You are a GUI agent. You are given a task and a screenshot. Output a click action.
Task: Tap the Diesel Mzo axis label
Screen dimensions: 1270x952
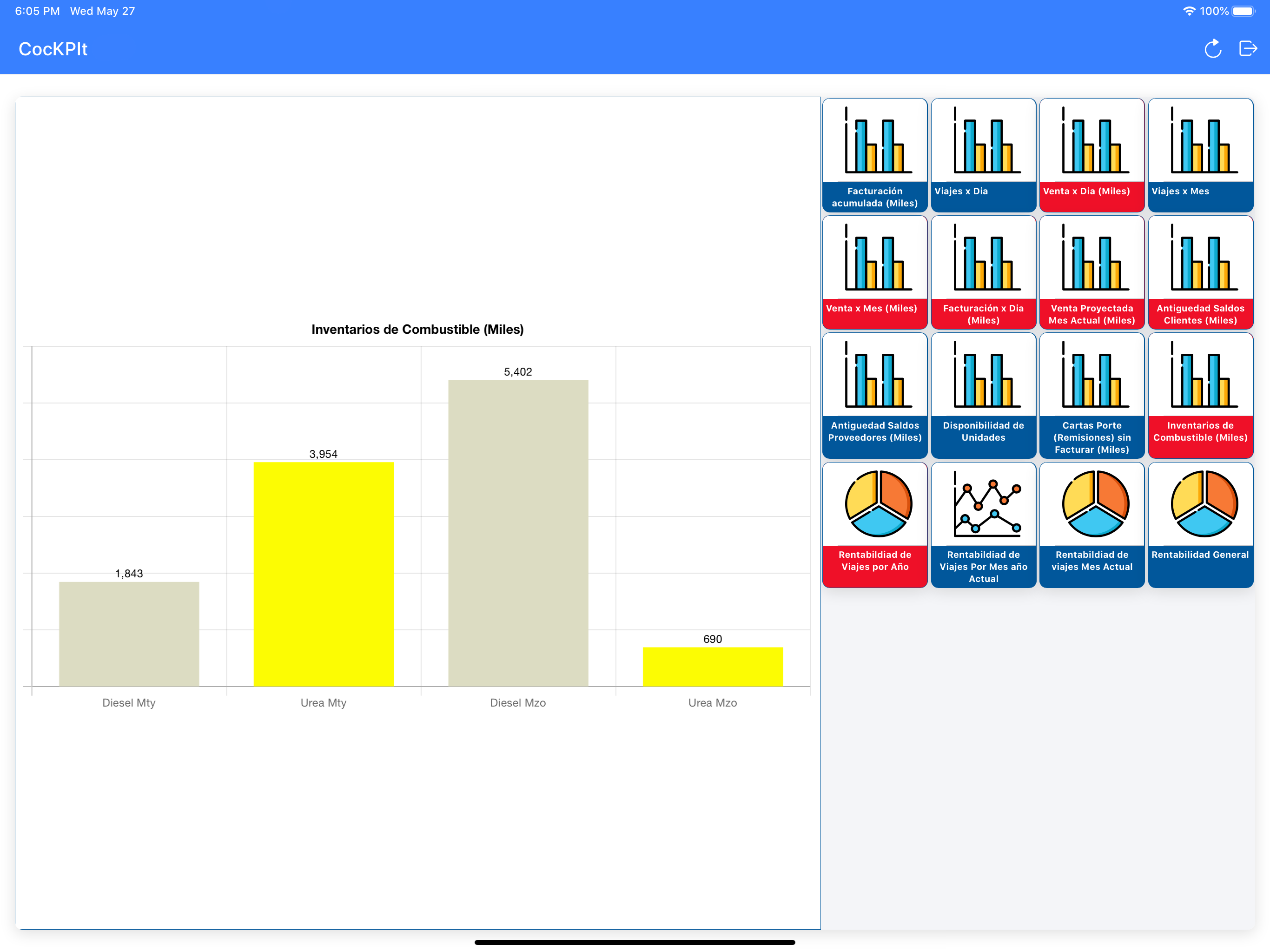point(518,703)
